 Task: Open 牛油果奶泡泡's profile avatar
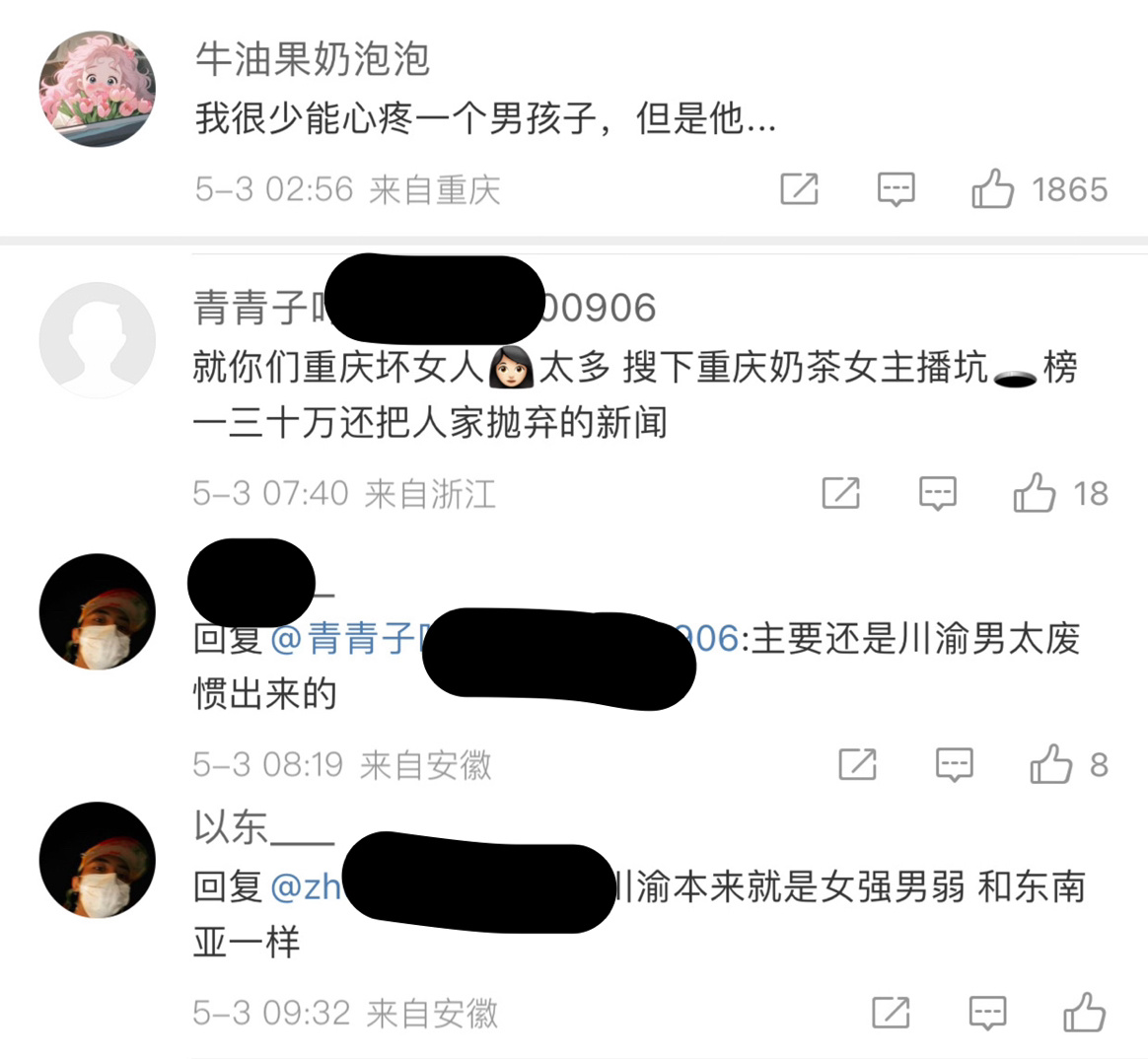pos(98,89)
